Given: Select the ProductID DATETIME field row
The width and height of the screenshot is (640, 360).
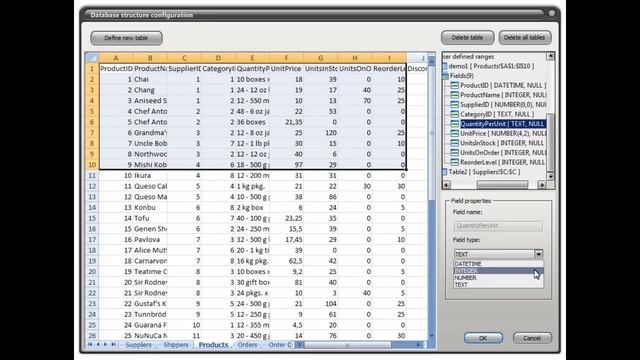Looking at the screenshot, I should pyautogui.click(x=503, y=85).
